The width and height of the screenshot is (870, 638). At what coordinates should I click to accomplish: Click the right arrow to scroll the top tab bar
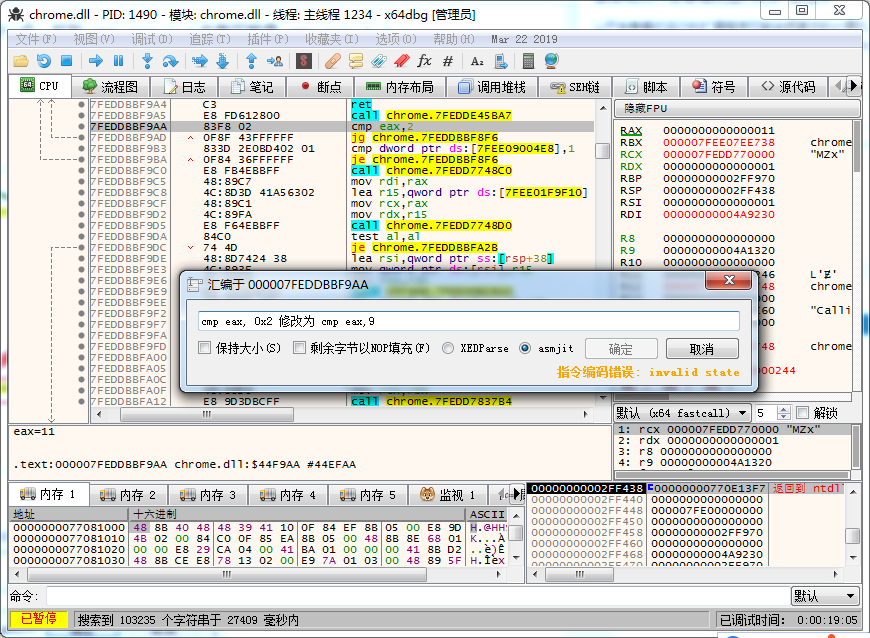click(x=853, y=85)
